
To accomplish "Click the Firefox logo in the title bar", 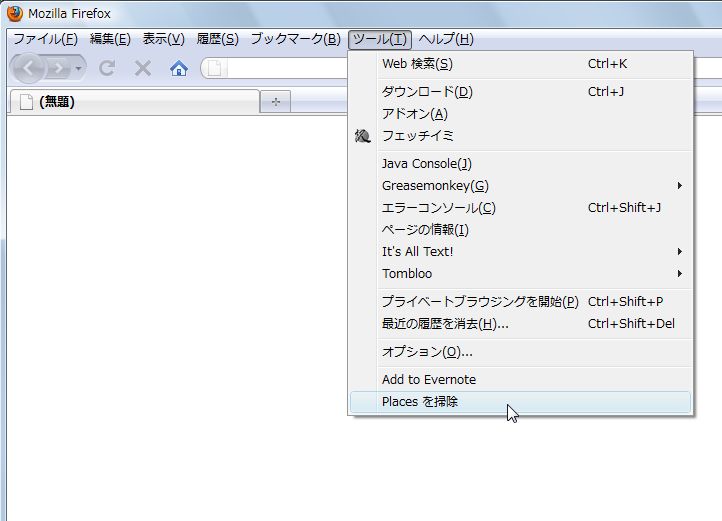I will (x=14, y=13).
